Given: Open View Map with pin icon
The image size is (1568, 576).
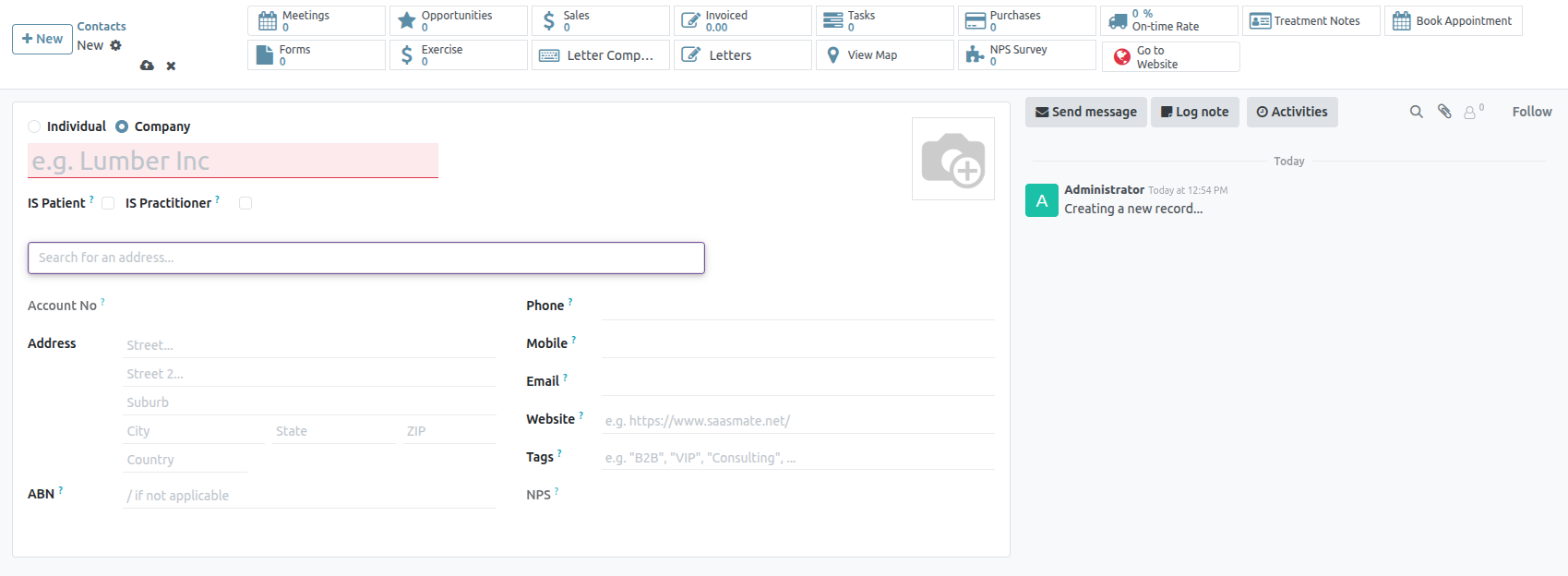Looking at the screenshot, I should point(883,55).
